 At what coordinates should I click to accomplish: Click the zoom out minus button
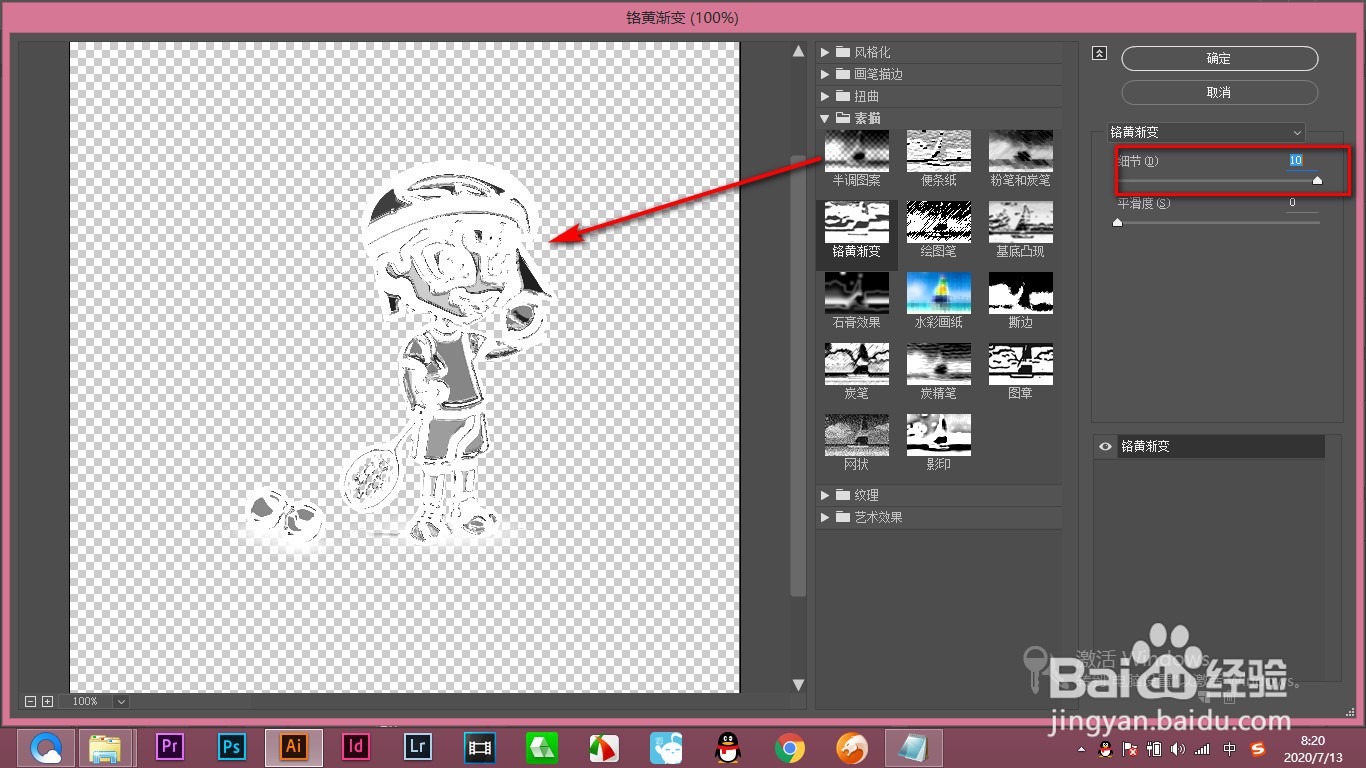[x=30, y=702]
